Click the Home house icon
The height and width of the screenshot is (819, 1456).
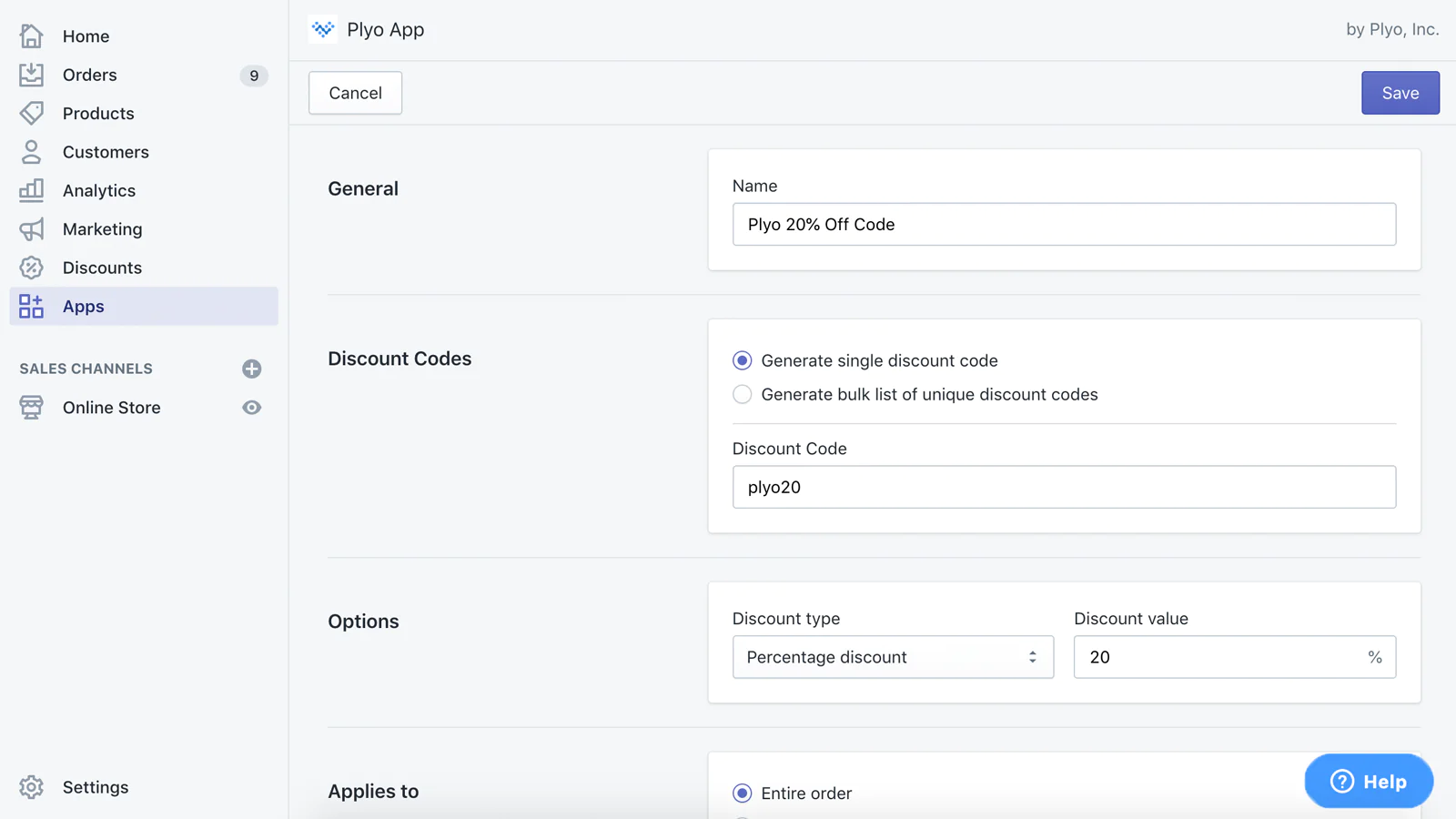tap(31, 36)
